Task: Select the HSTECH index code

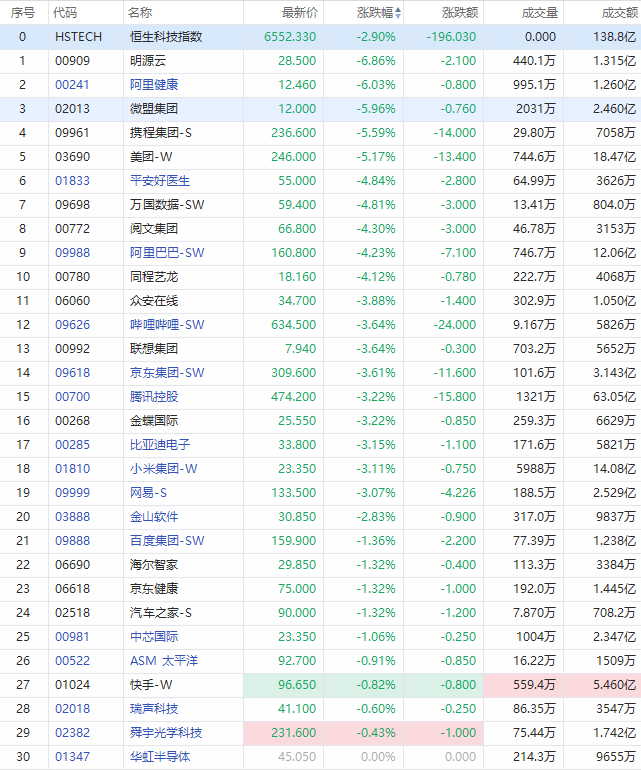Action: [78, 37]
